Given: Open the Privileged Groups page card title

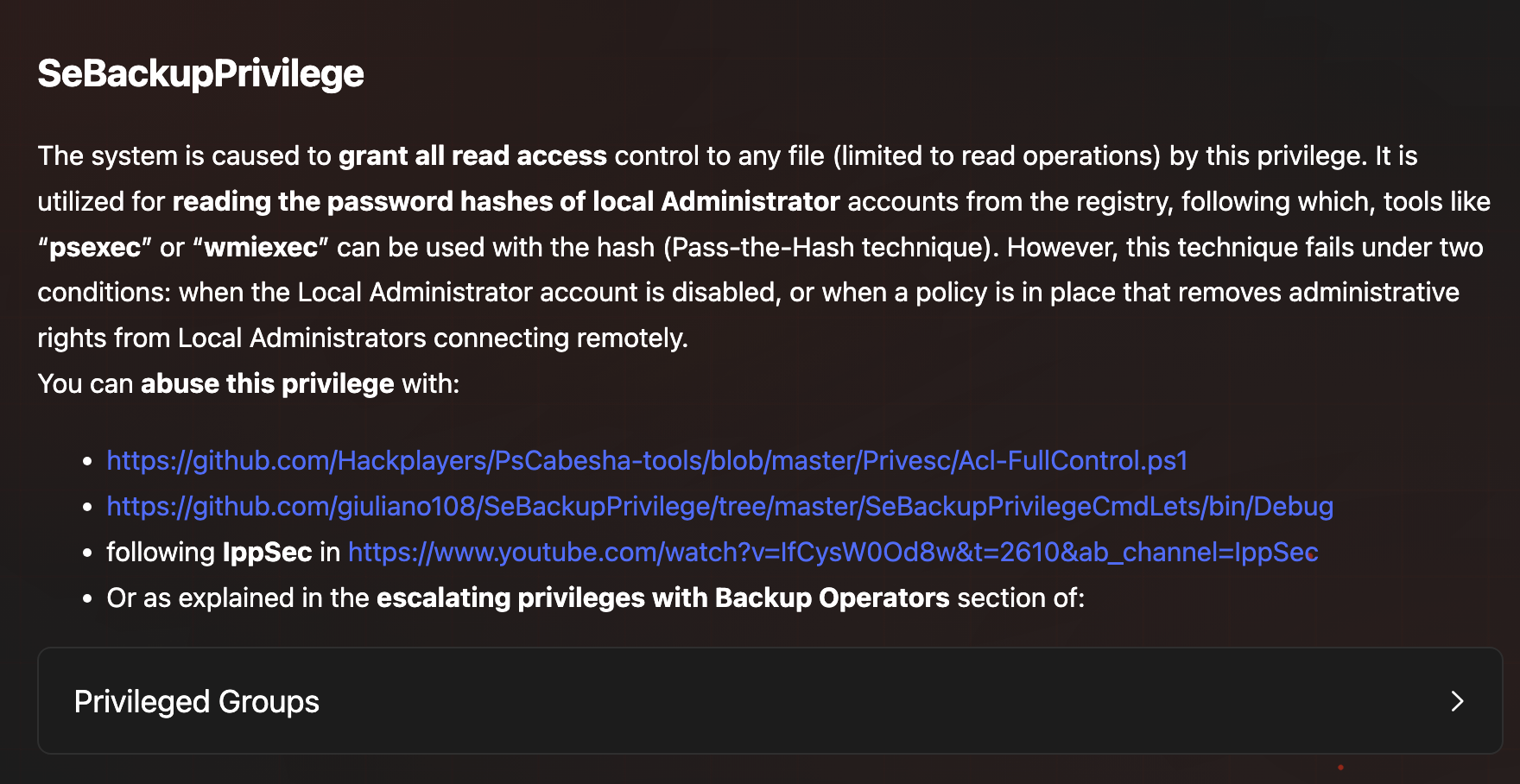Looking at the screenshot, I should [197, 702].
